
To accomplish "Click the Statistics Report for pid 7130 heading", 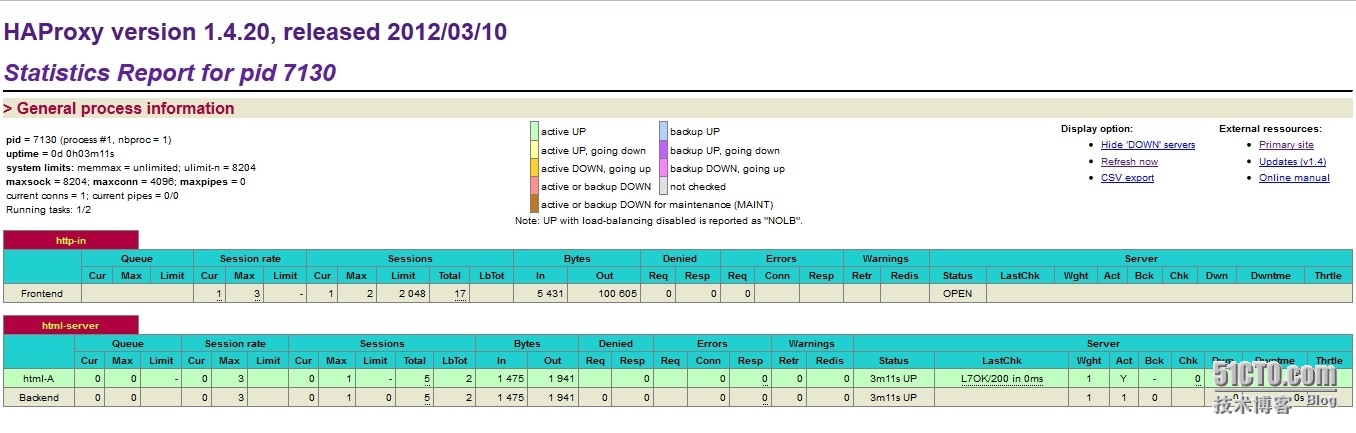I will coord(170,73).
